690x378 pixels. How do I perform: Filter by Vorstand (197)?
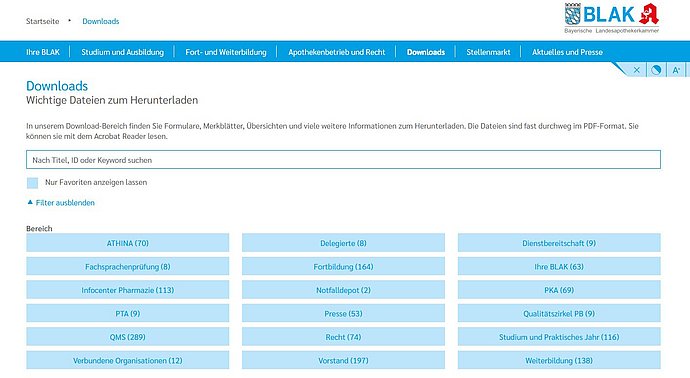343,360
